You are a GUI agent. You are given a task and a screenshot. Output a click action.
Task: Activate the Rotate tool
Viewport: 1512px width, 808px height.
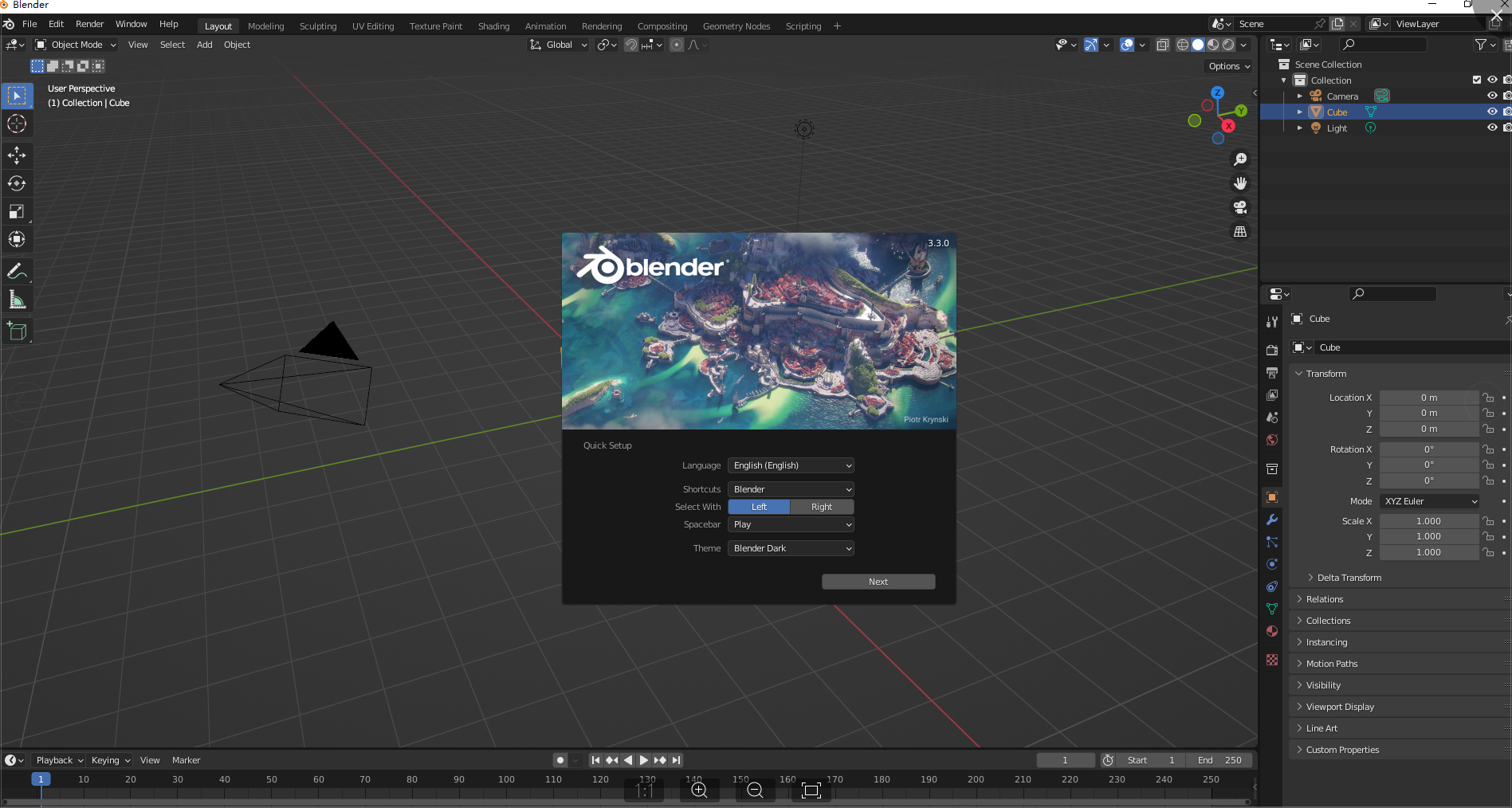pos(17,183)
